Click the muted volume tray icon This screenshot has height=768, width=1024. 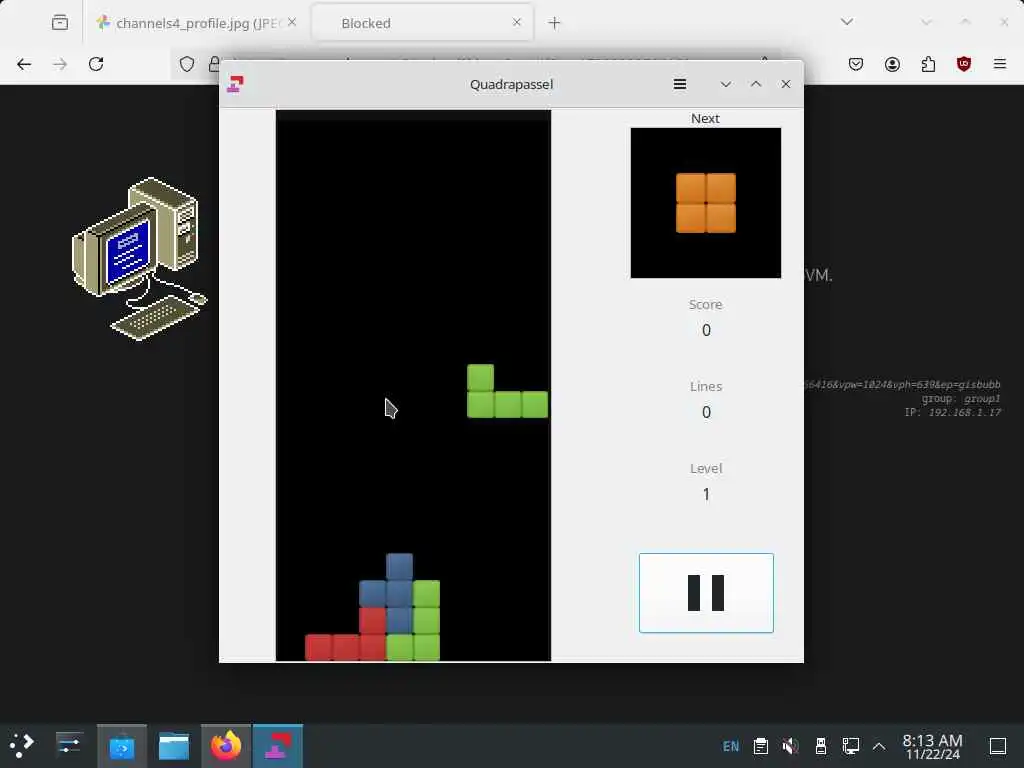click(x=790, y=746)
